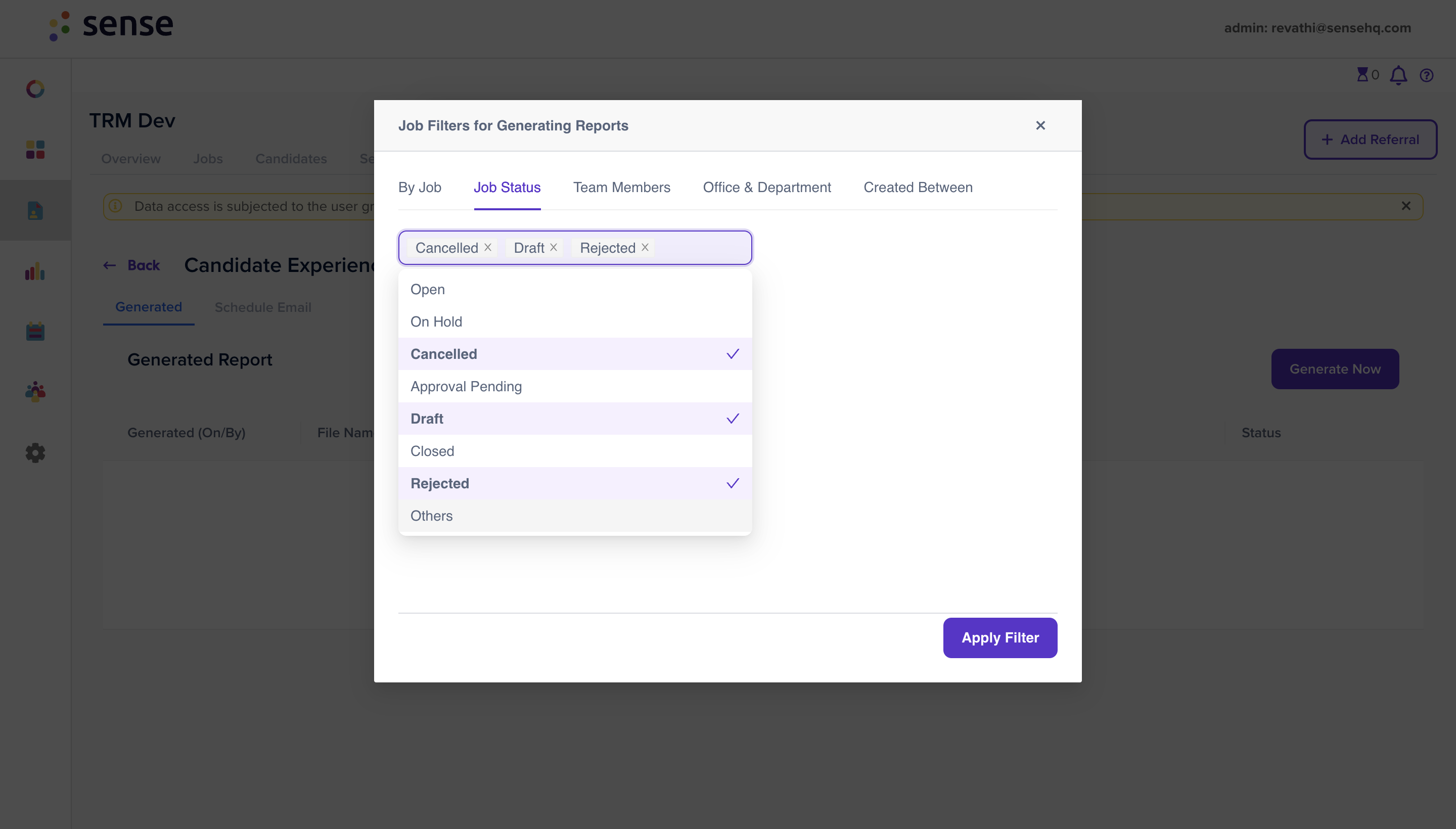Open the notifications bell

click(x=1398, y=75)
